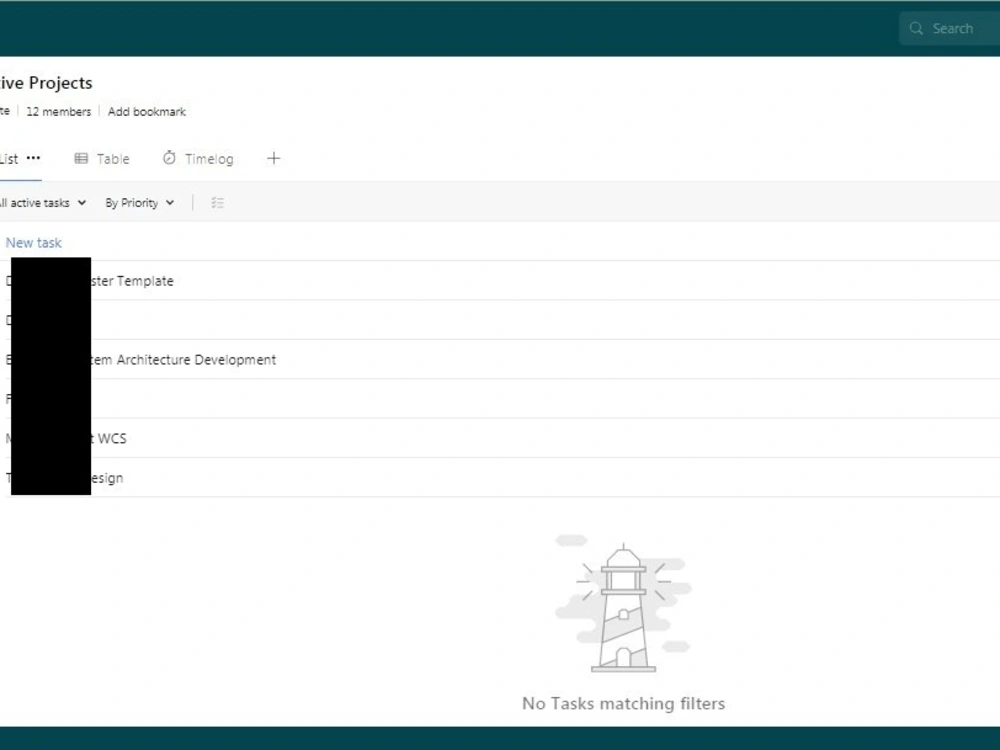This screenshot has width=1000, height=750.
Task: Click the Projects page title
Action: click(x=46, y=83)
